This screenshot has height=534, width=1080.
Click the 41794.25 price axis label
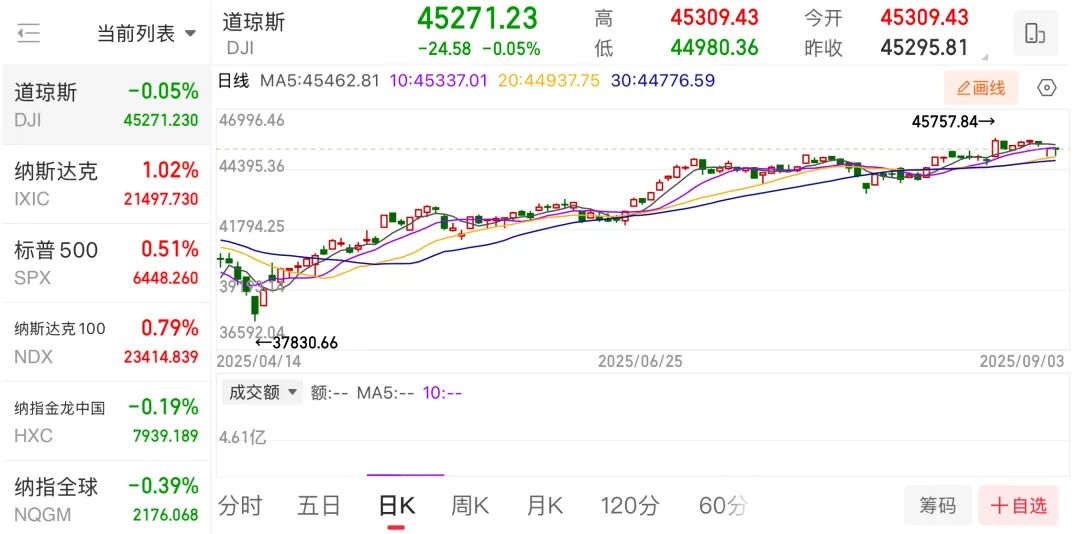[x=252, y=227]
